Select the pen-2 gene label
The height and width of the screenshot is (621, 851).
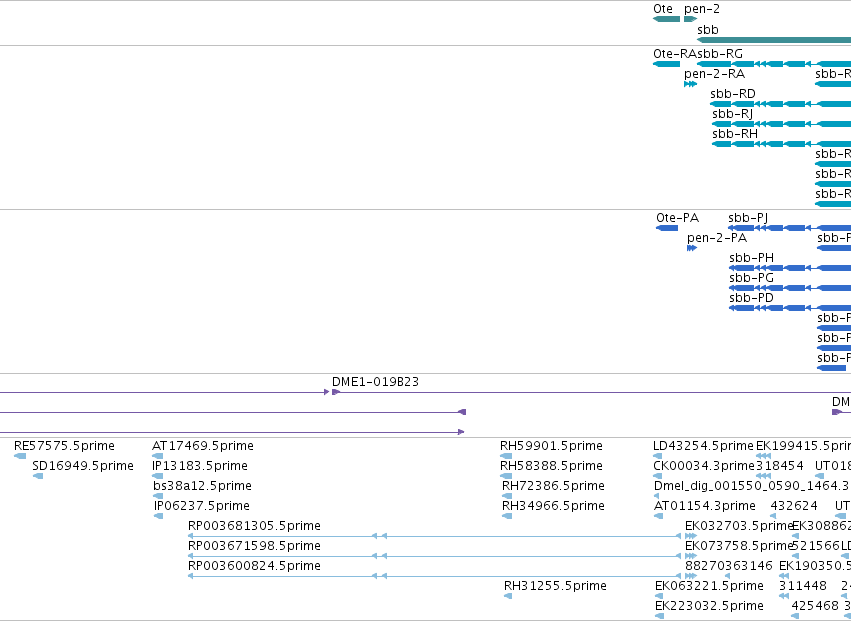click(x=702, y=9)
